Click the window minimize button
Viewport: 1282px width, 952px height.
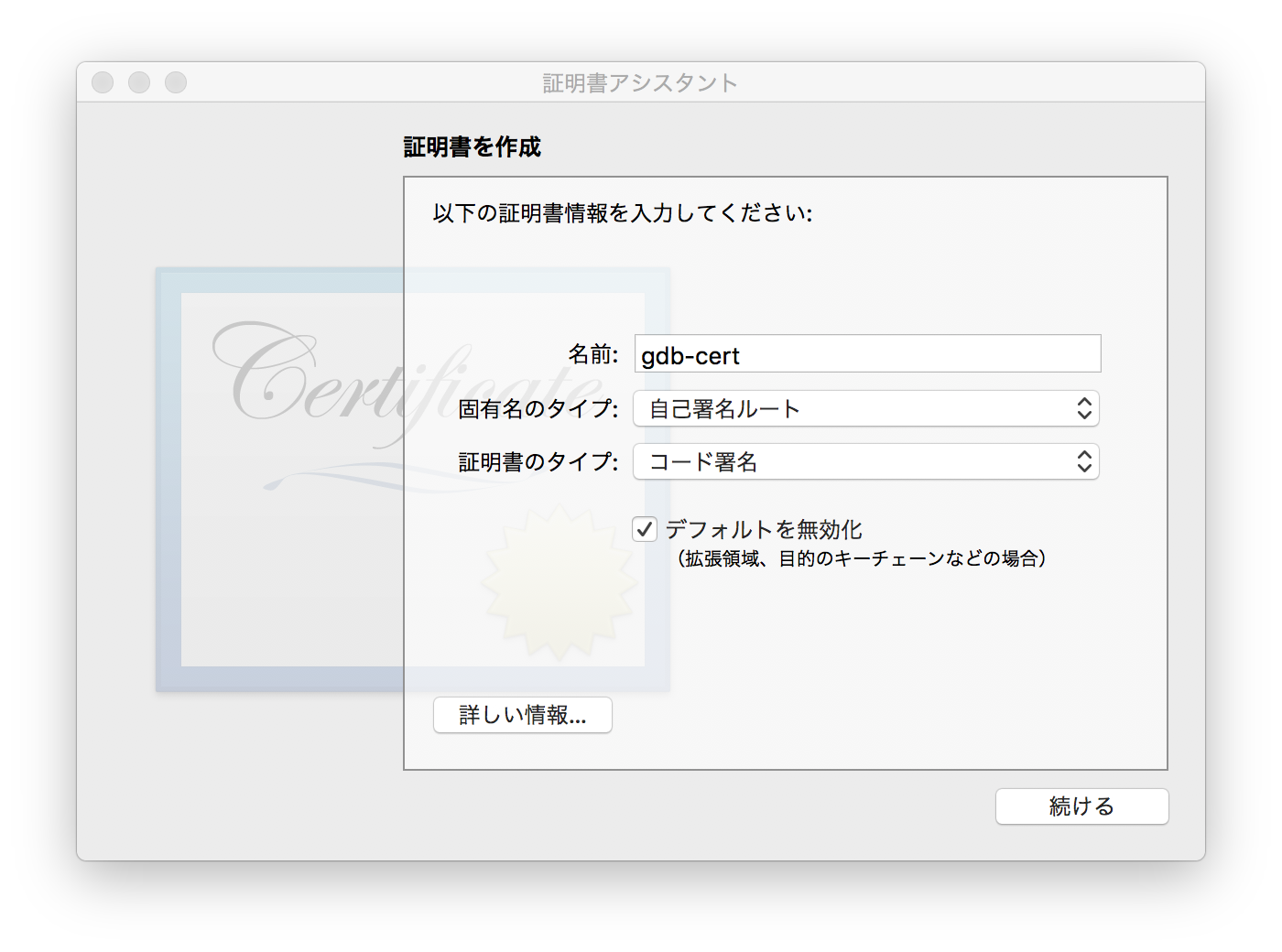139,82
